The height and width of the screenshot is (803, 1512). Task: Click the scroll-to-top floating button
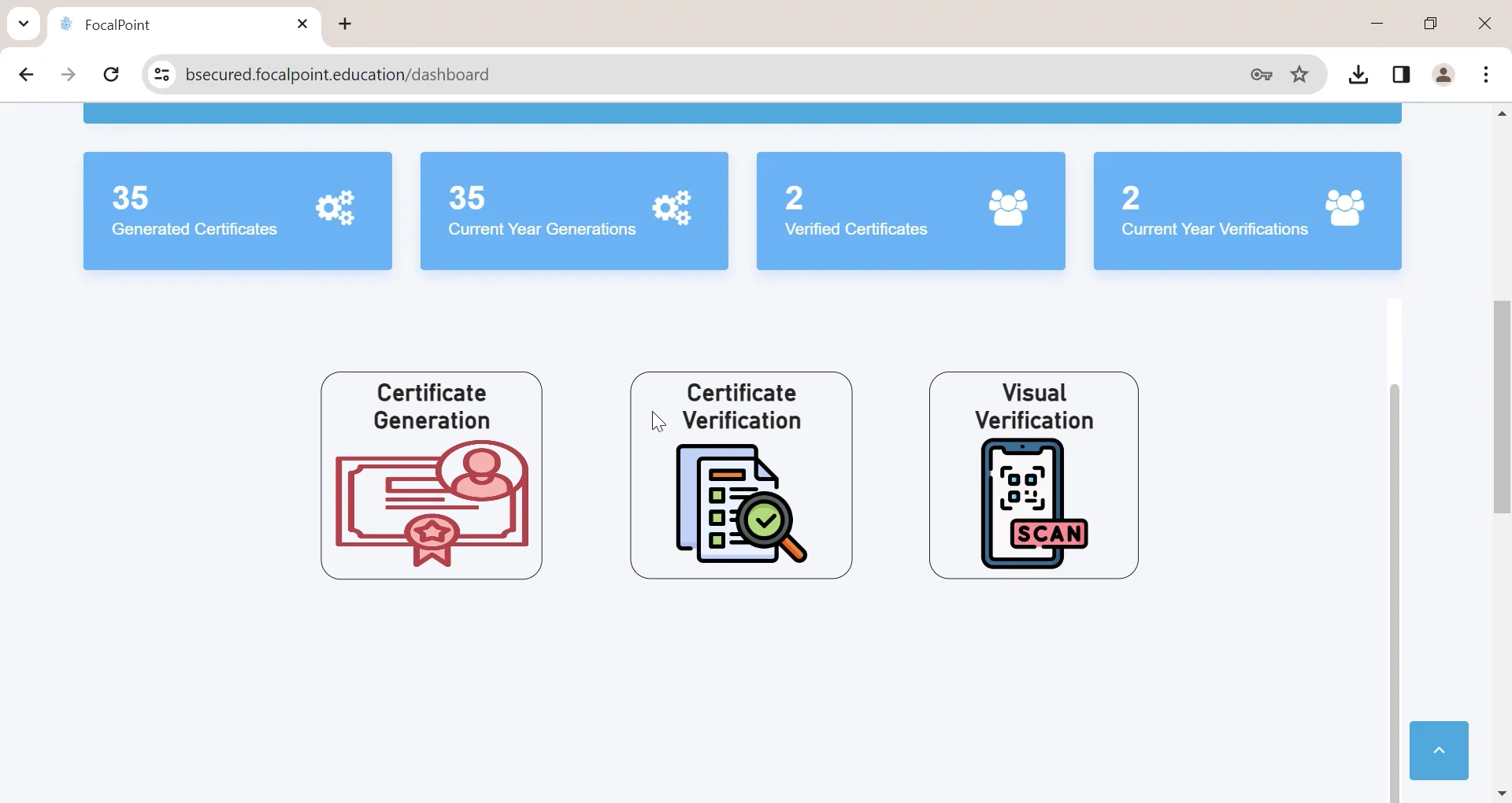1439,749
